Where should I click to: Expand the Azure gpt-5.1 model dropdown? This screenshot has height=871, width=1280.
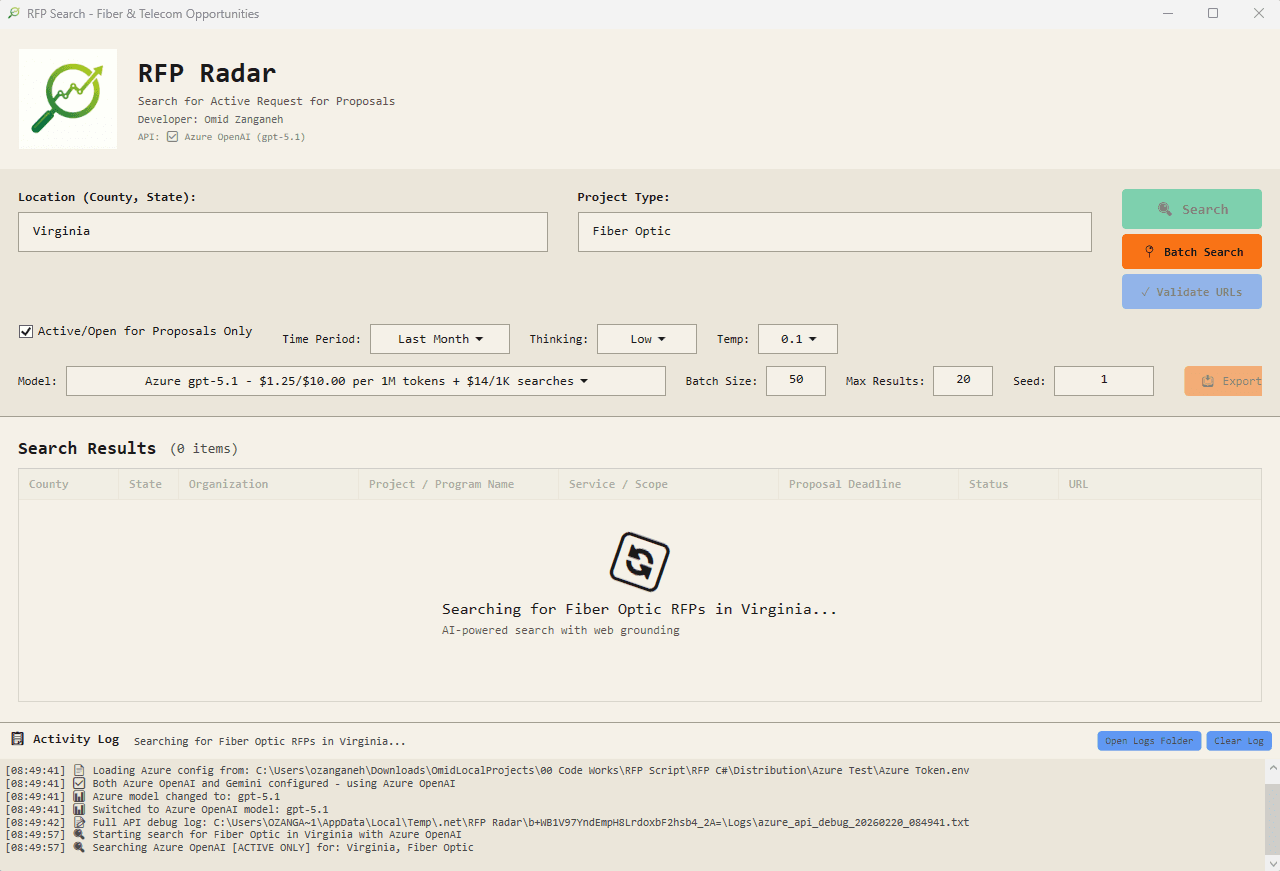click(x=366, y=380)
